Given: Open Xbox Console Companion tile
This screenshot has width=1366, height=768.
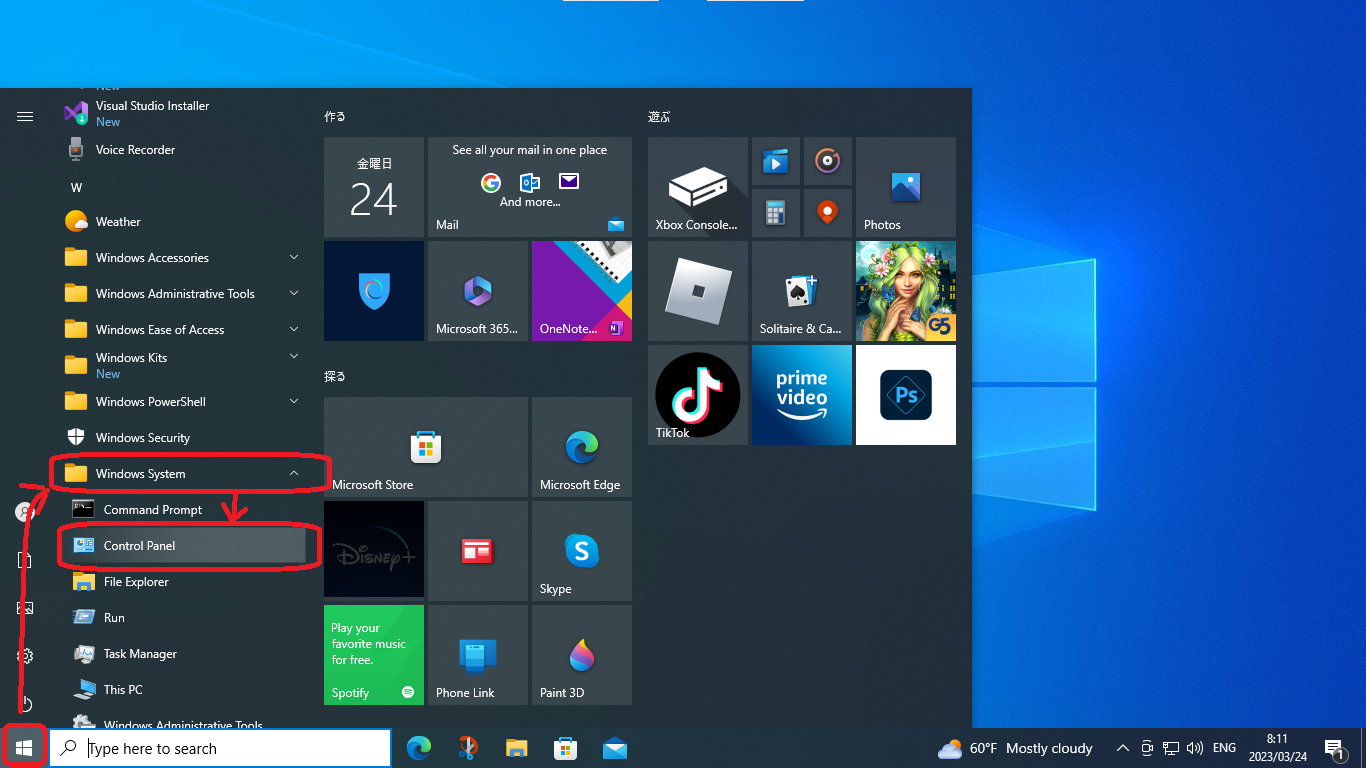Looking at the screenshot, I should click(697, 187).
